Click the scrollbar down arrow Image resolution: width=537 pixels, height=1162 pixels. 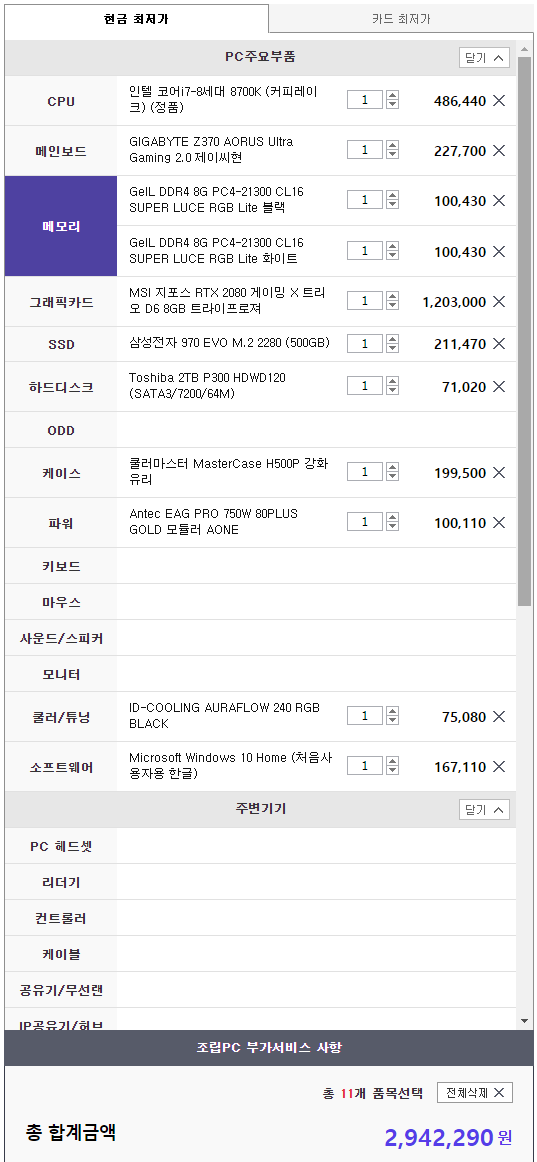click(524, 1021)
